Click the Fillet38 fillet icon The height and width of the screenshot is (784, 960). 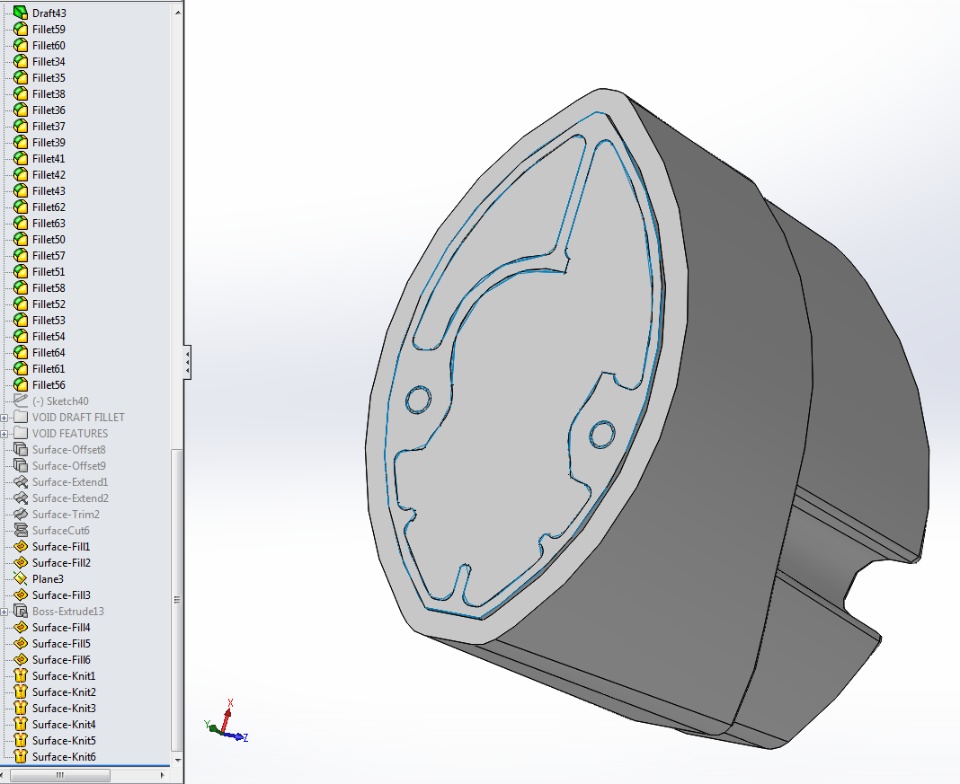pyautogui.click(x=21, y=94)
